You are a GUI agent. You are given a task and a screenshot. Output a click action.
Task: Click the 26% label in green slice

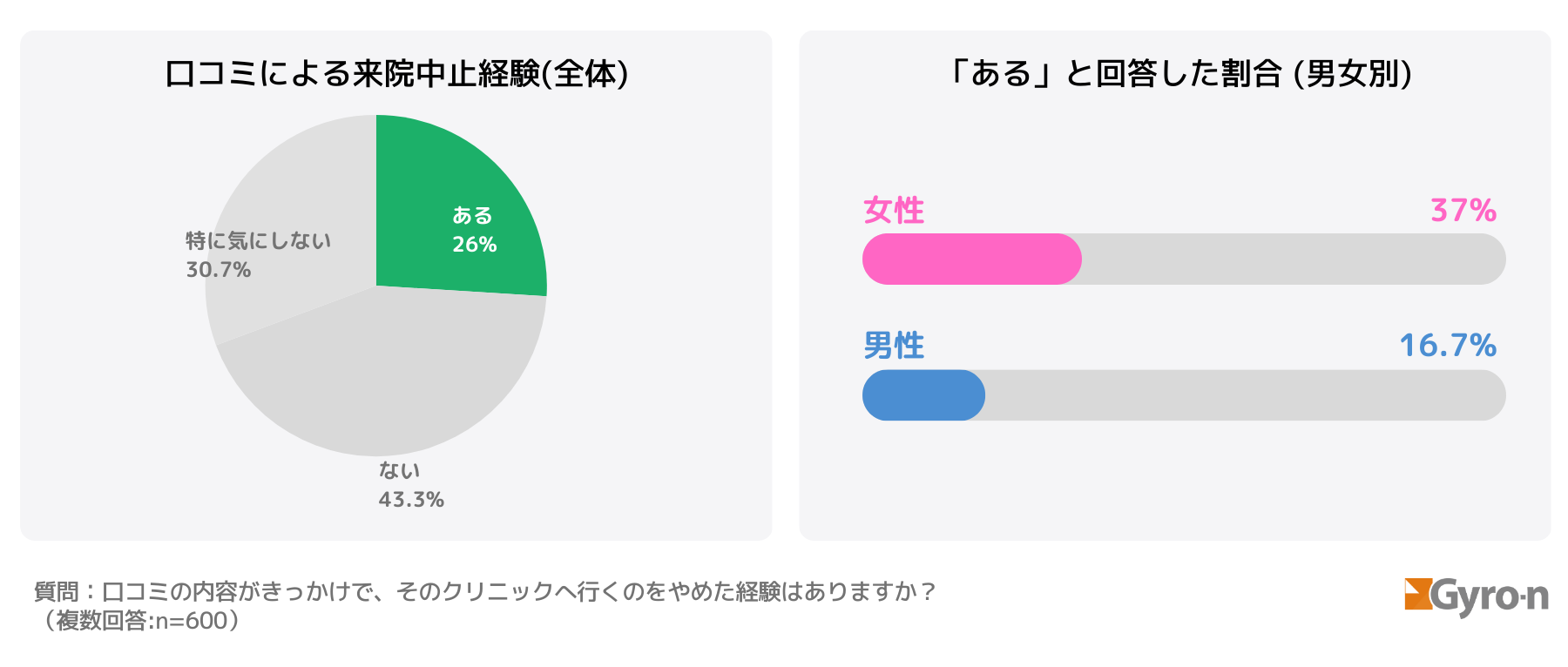click(x=475, y=245)
